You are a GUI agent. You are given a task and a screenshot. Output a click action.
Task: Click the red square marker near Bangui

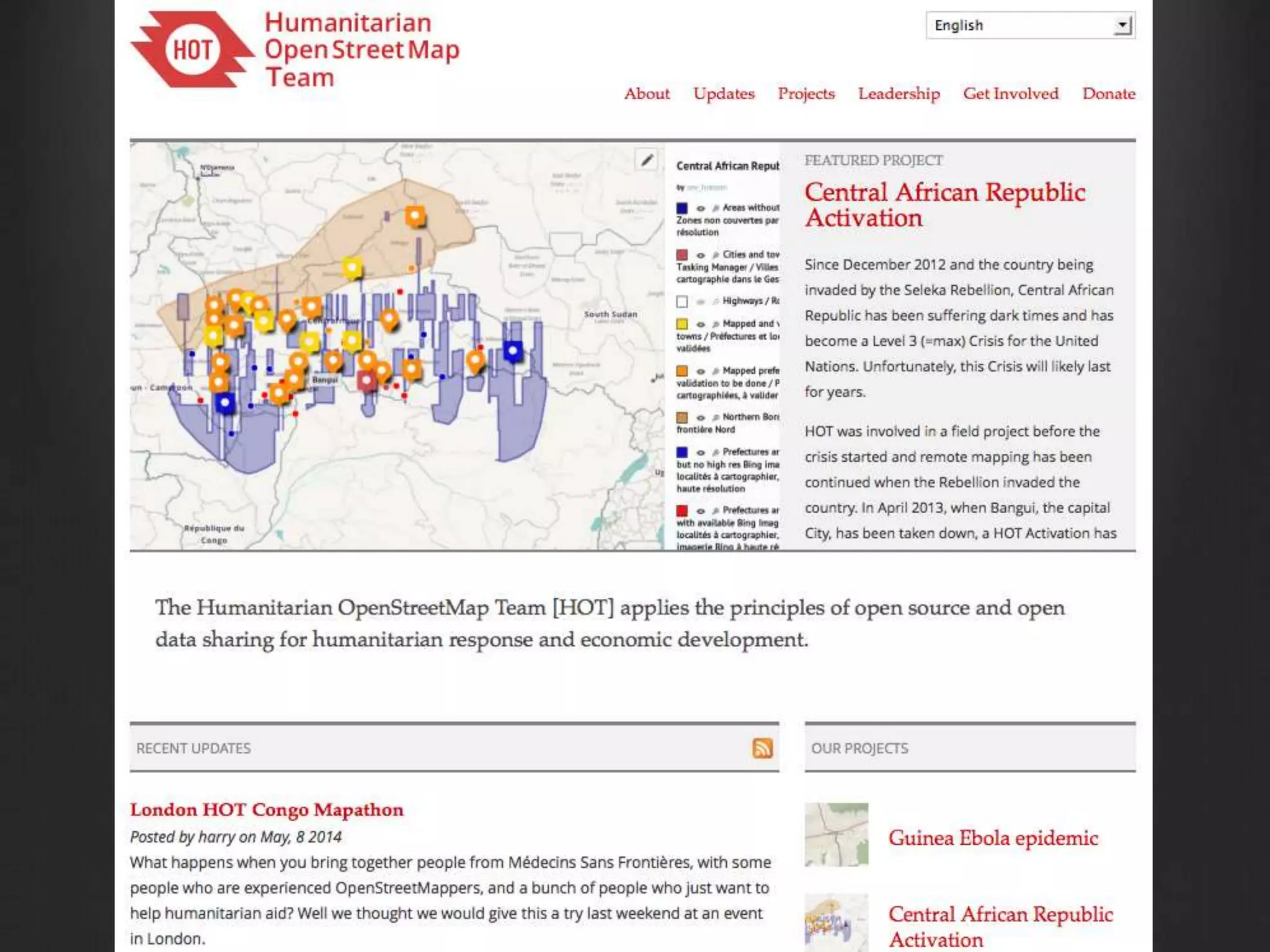point(366,380)
